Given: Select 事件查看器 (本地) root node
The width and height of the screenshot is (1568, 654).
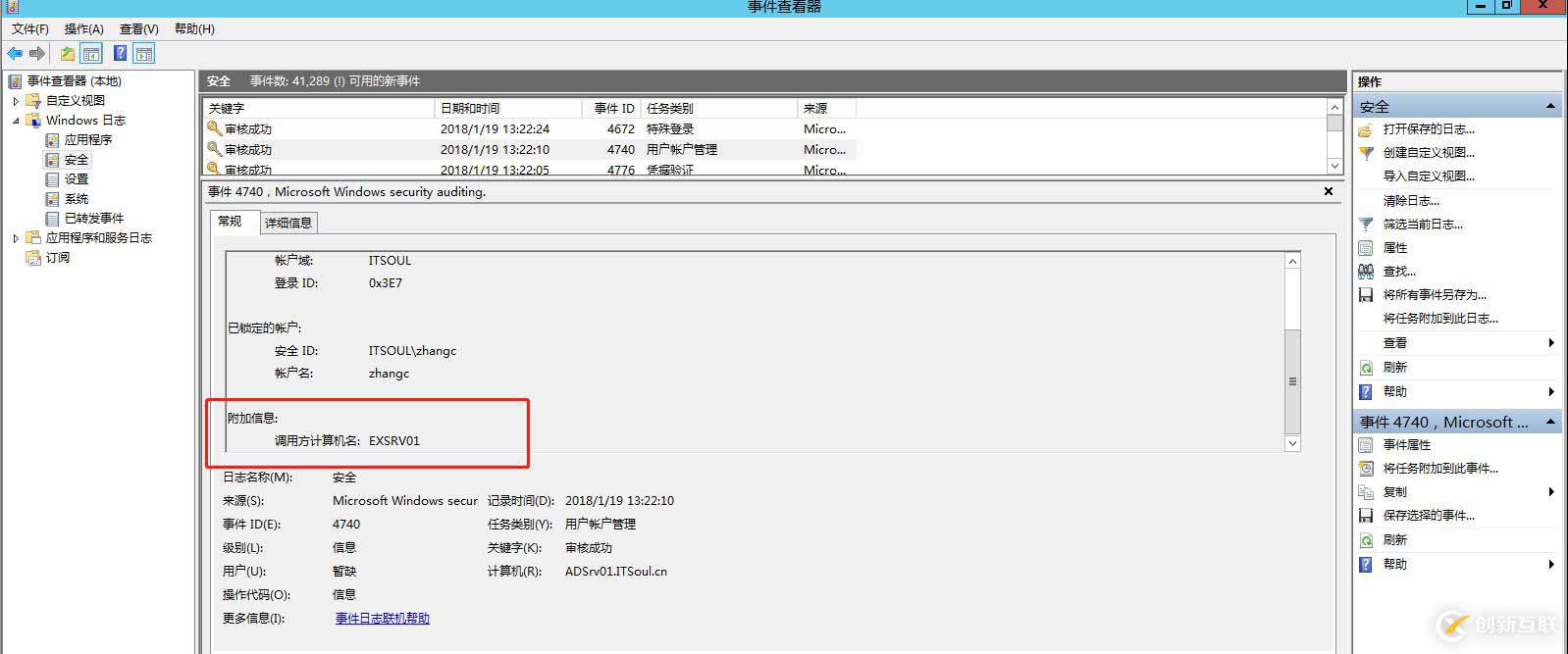Looking at the screenshot, I should 75,81.
